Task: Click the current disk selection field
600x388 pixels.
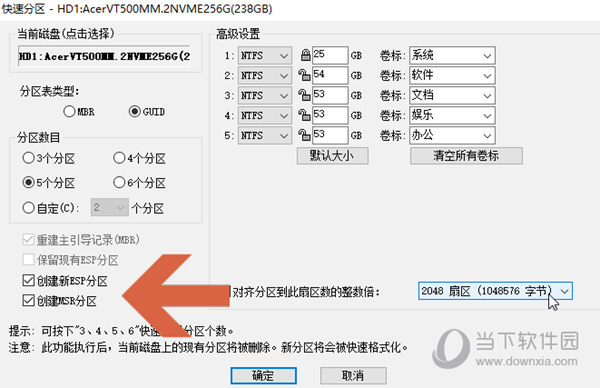Action: [104, 56]
